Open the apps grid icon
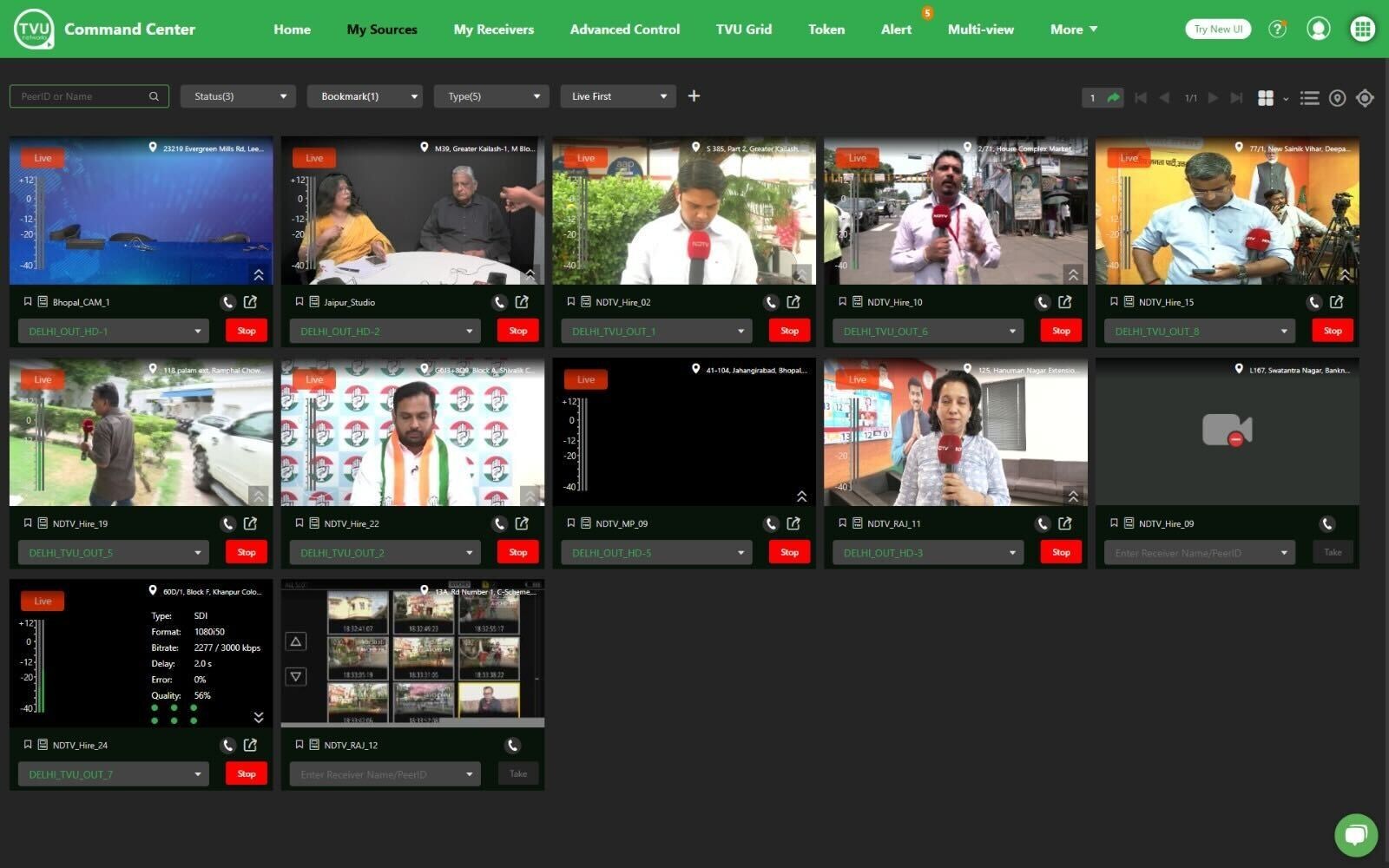This screenshot has width=1389, height=868. [x=1362, y=30]
